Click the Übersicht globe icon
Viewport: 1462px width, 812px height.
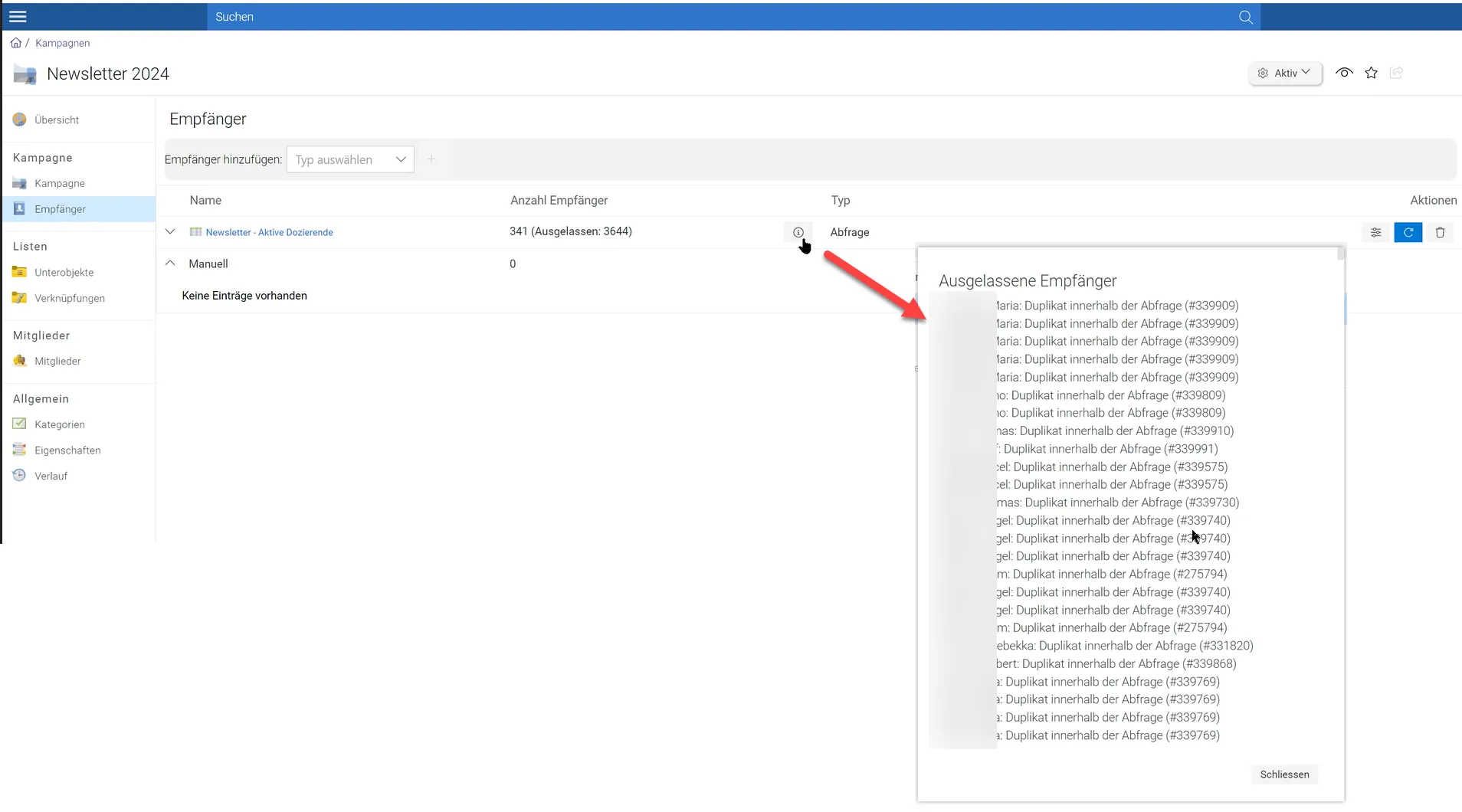[x=19, y=120]
